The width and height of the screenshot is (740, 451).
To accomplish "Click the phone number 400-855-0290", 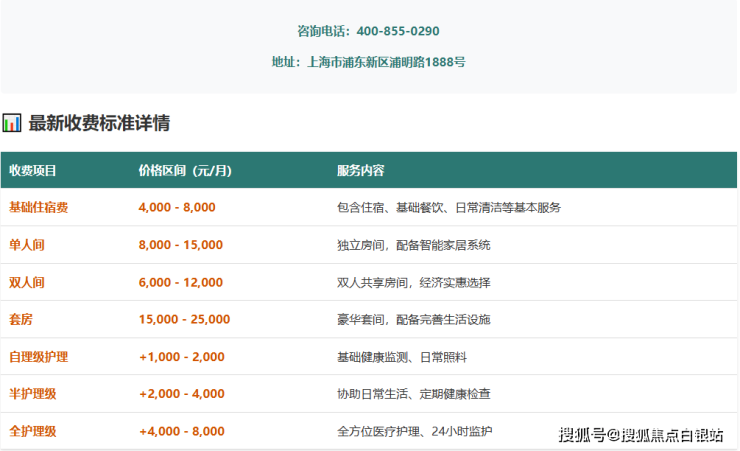I will point(397,31).
